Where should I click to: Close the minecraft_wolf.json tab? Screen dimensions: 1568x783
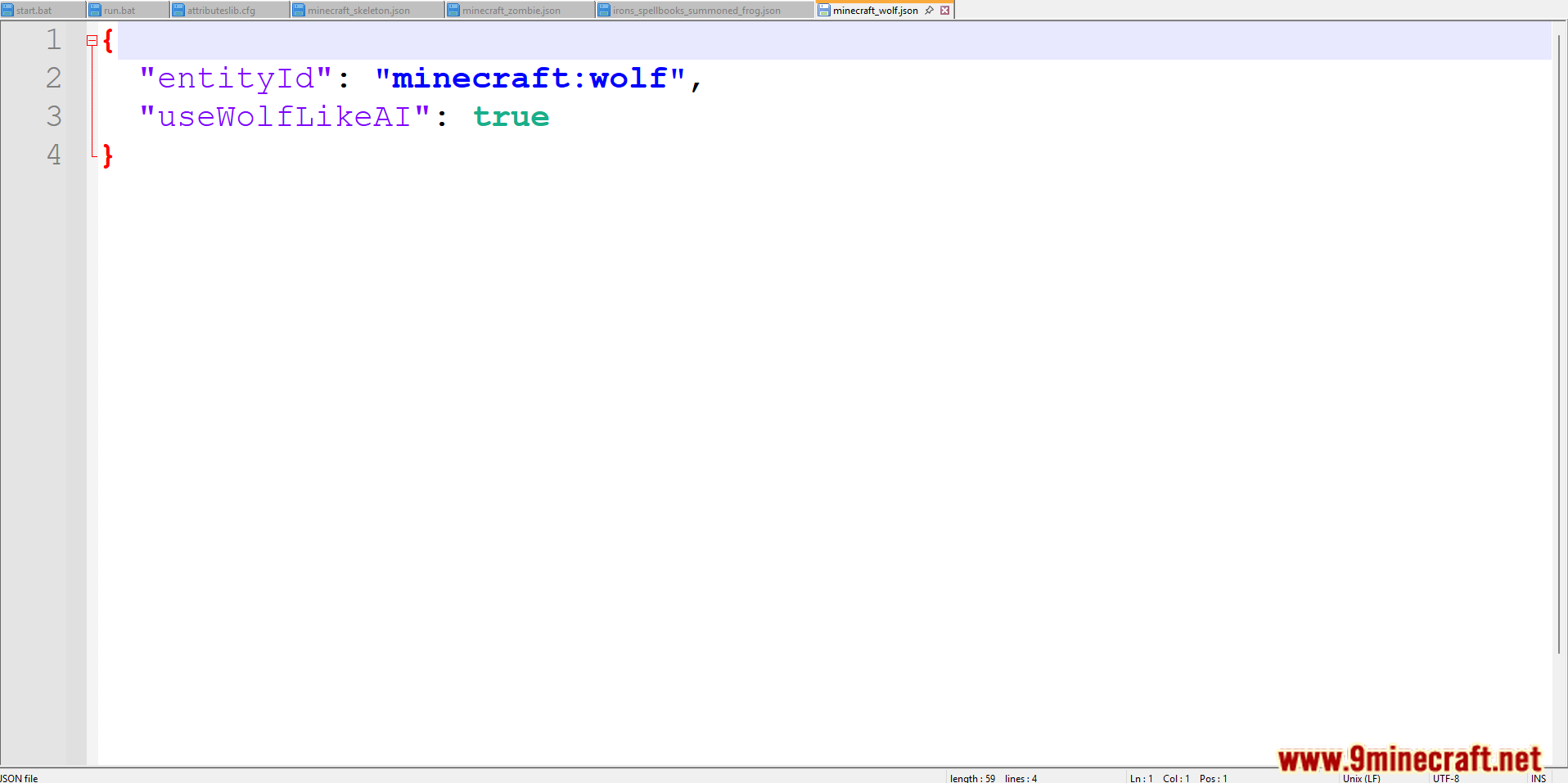(944, 11)
